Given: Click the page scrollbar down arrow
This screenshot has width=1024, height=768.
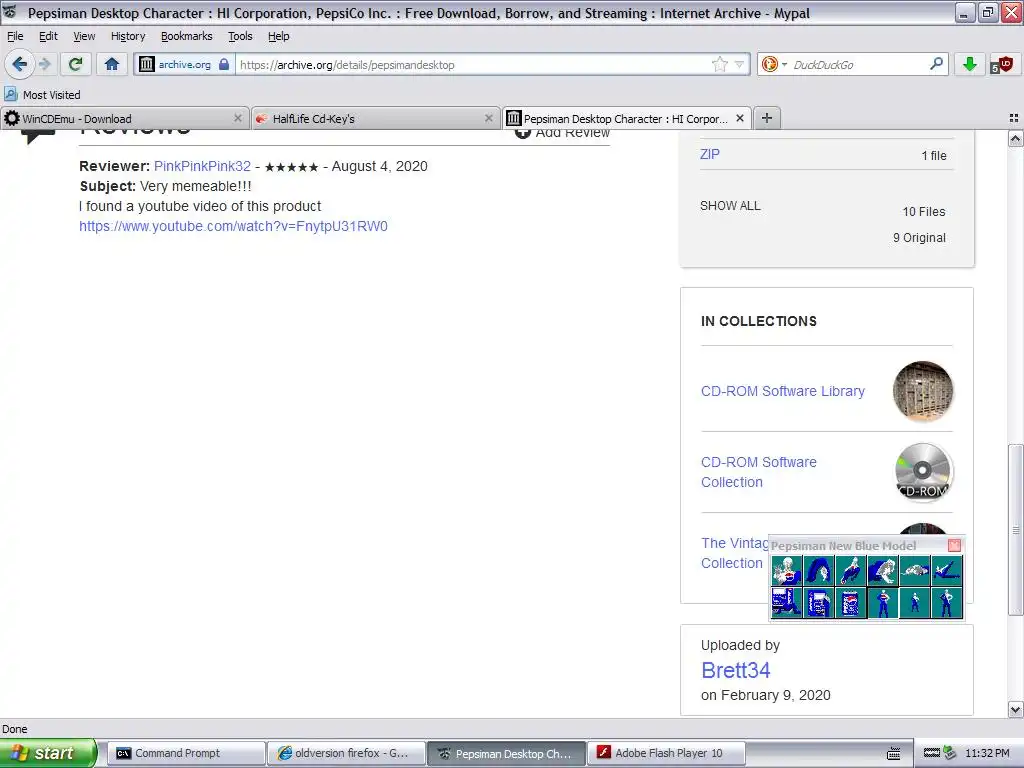Looking at the screenshot, I should (1015, 709).
